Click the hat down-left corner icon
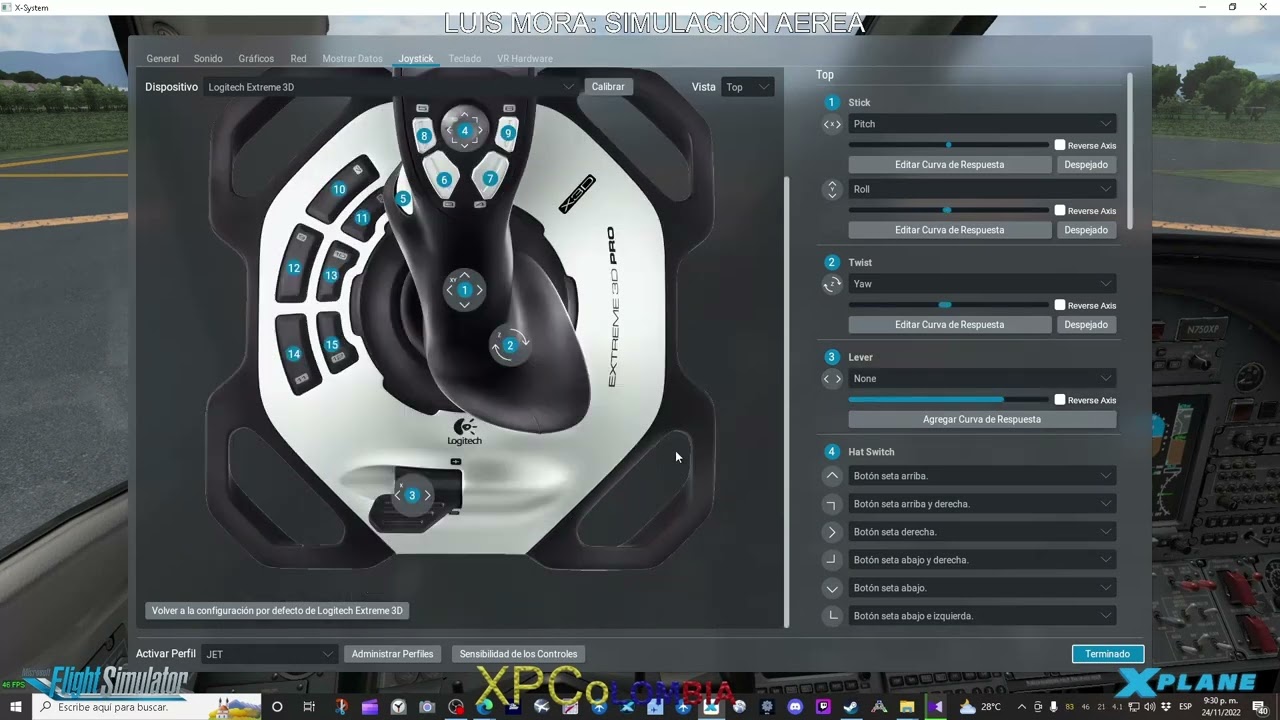 832,616
